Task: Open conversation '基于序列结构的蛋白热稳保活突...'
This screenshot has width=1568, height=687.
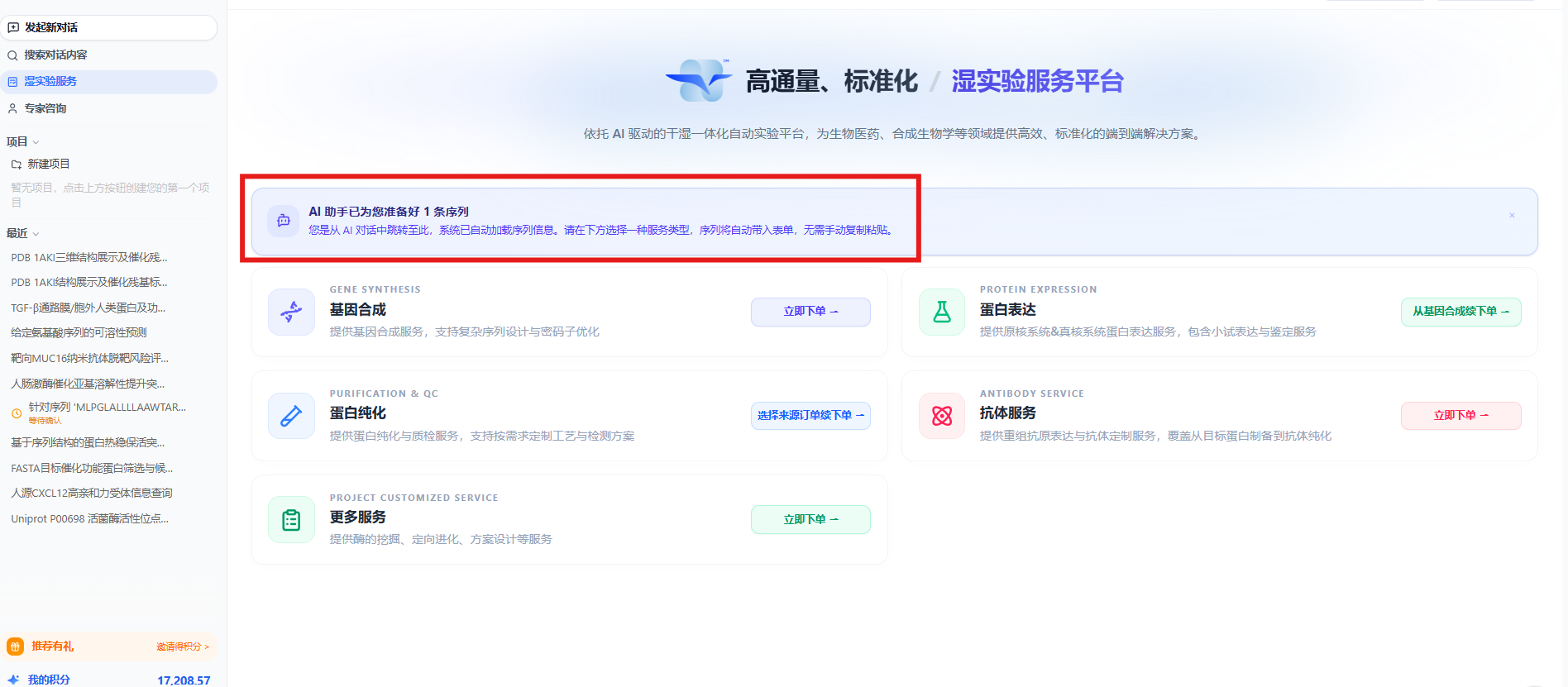Action: 88,443
